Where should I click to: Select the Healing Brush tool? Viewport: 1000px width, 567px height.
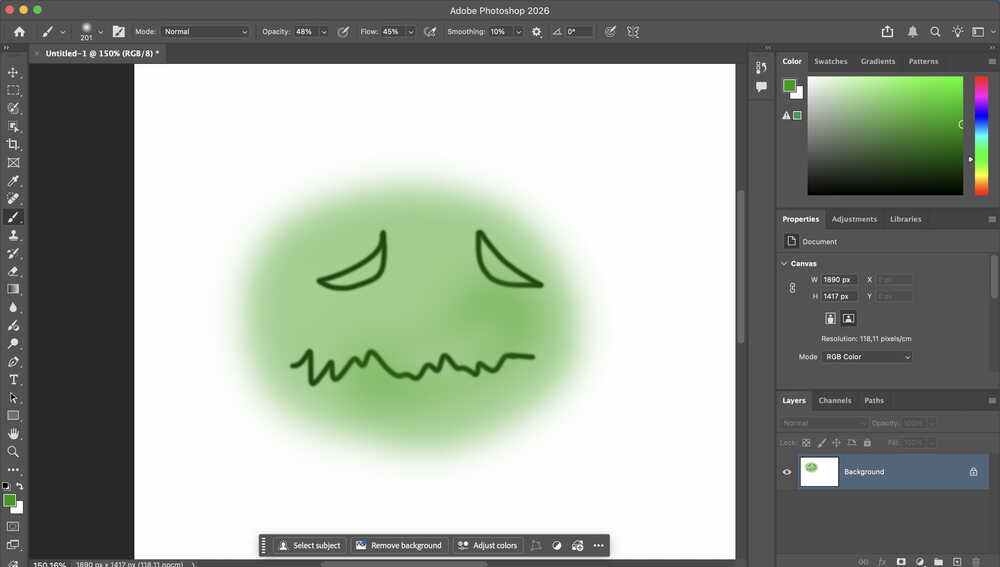pyautogui.click(x=13, y=199)
